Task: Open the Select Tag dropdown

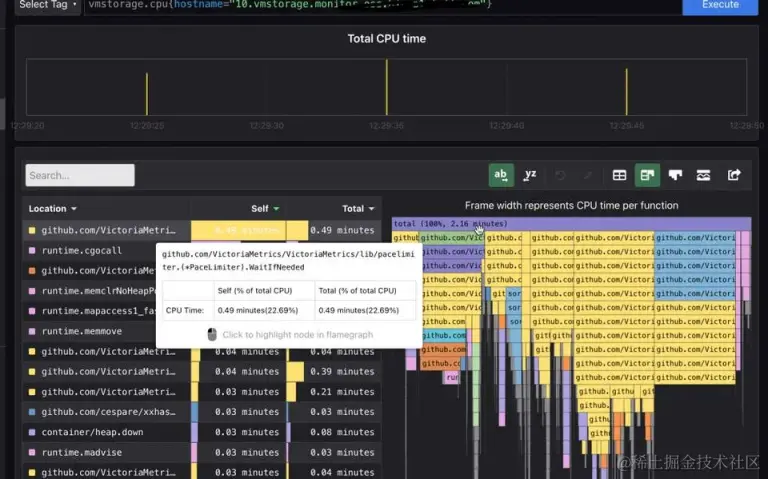Action: pos(48,5)
